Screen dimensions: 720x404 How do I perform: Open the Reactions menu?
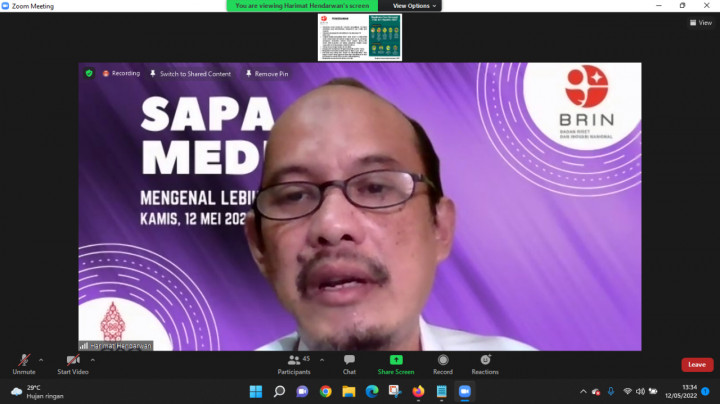pyautogui.click(x=485, y=360)
